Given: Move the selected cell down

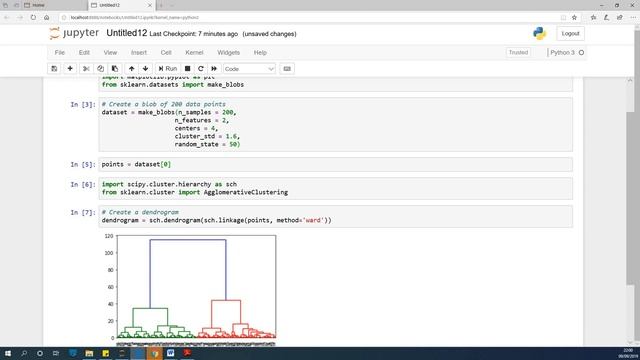Looking at the screenshot, I should tap(145, 69).
